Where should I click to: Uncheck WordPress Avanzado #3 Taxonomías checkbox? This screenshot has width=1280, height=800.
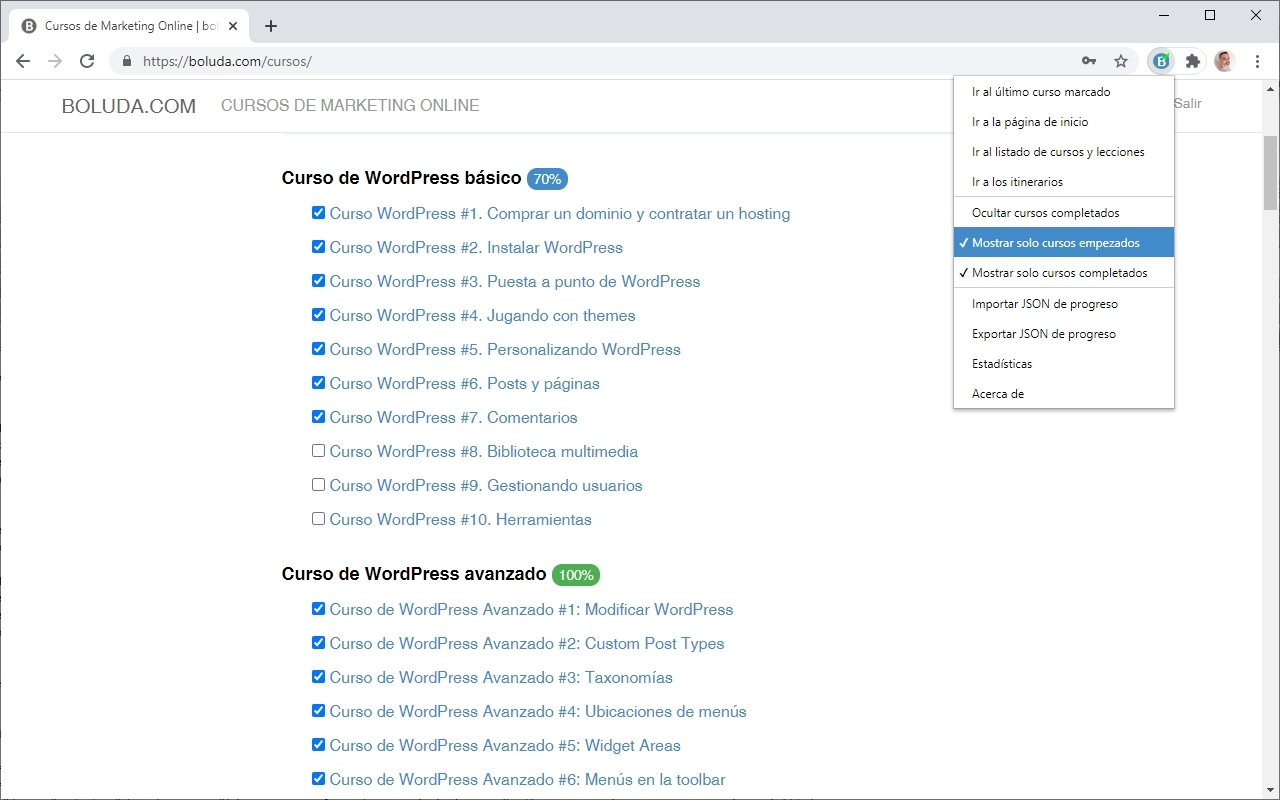pyautogui.click(x=318, y=676)
